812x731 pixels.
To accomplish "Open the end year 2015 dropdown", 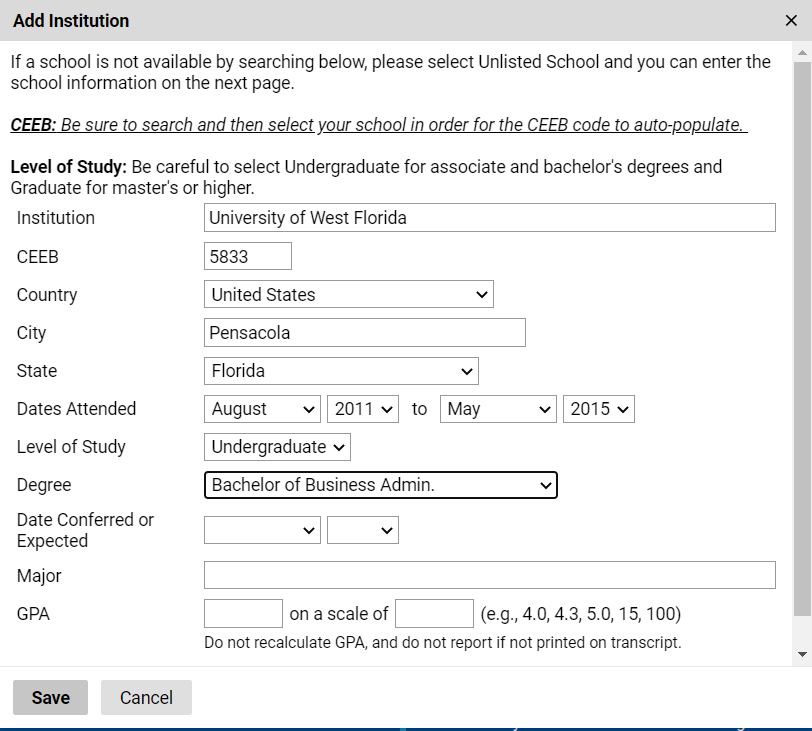I will click(x=599, y=409).
